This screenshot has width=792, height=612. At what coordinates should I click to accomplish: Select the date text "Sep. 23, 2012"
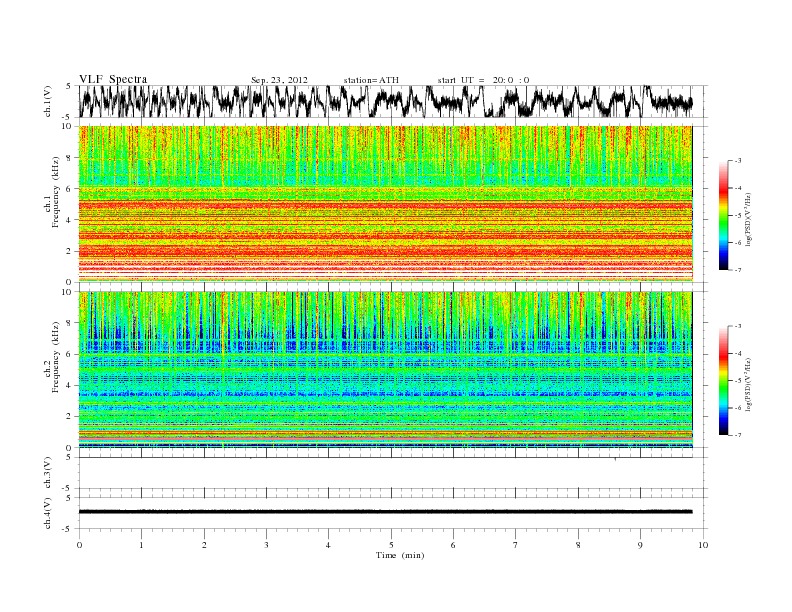(x=279, y=80)
